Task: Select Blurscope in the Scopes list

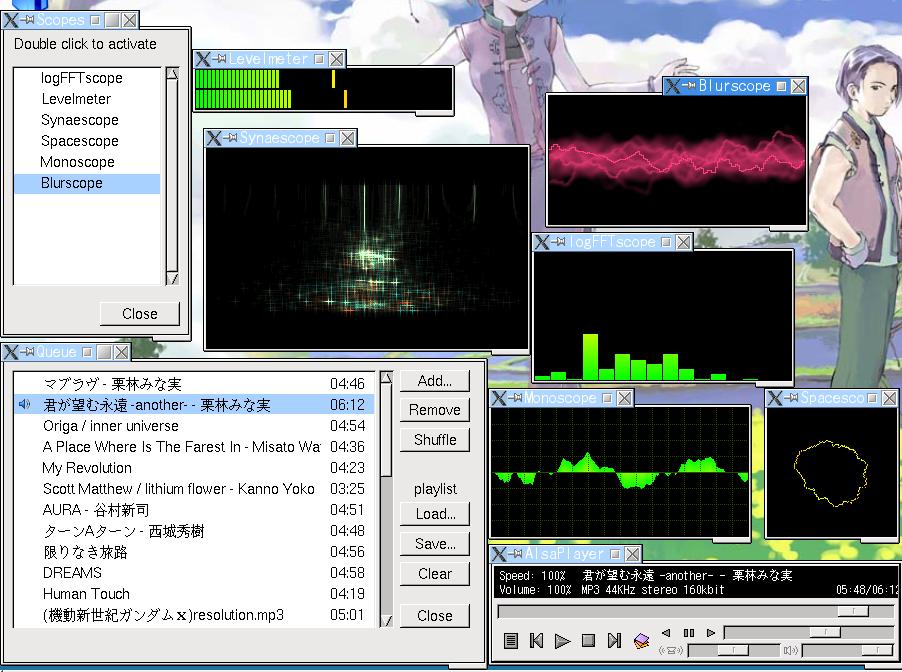Action: [87, 183]
